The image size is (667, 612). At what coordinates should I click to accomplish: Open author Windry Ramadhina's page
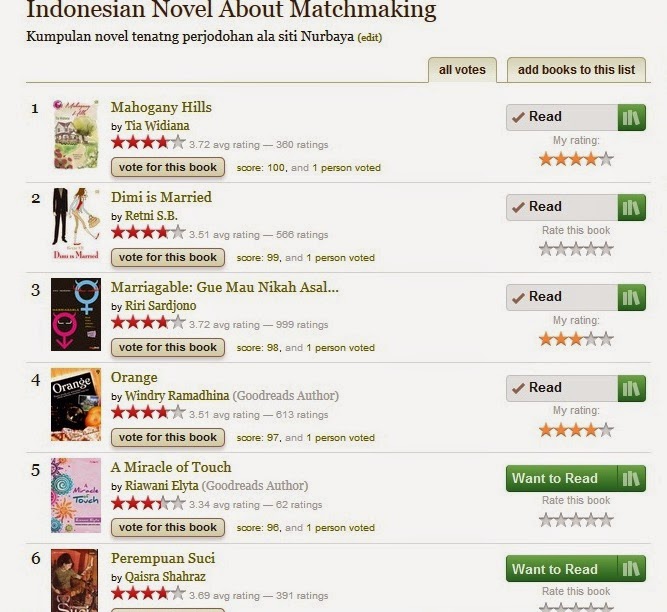click(x=177, y=396)
